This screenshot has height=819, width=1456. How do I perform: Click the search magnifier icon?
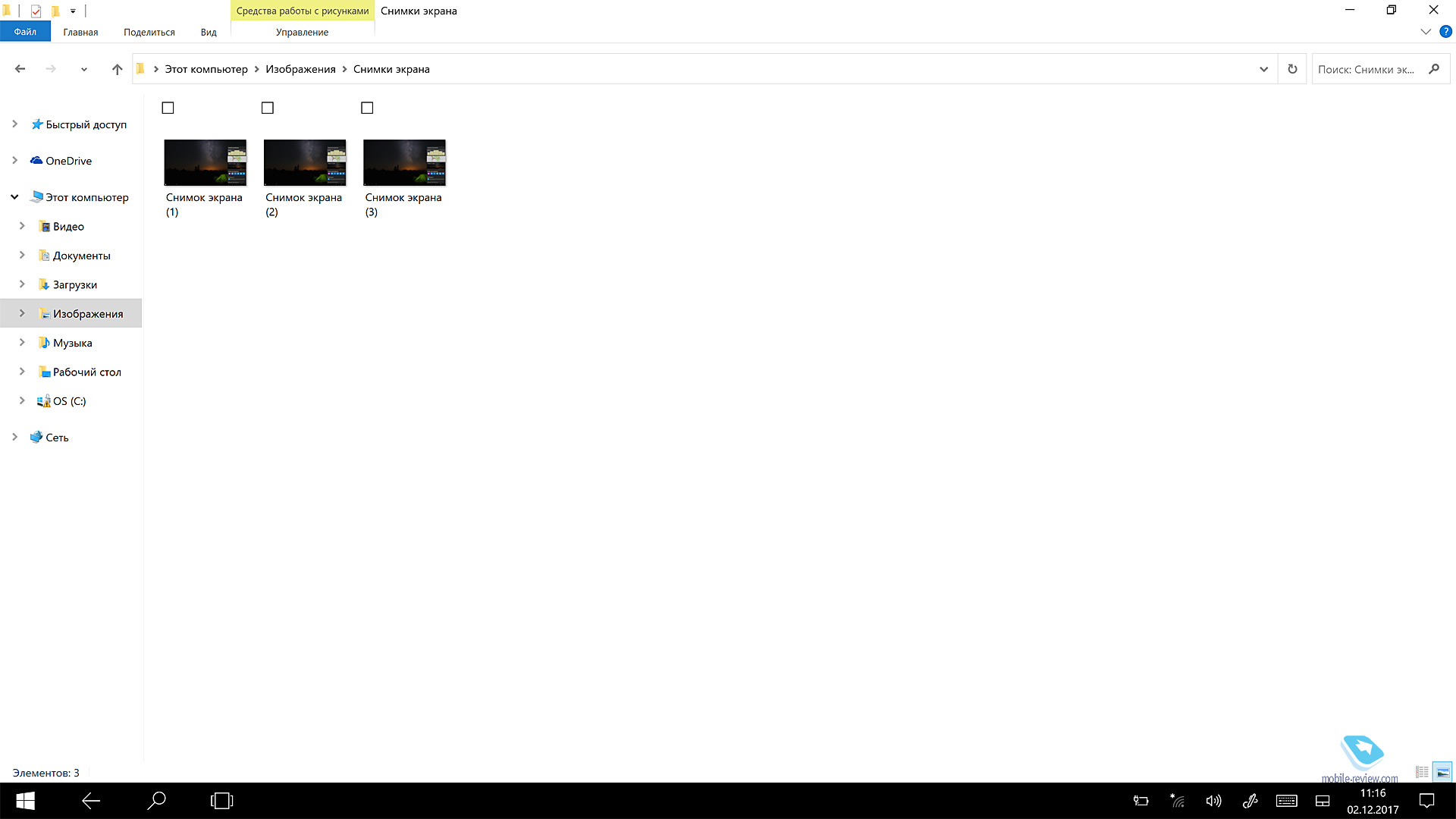pyautogui.click(x=1433, y=69)
